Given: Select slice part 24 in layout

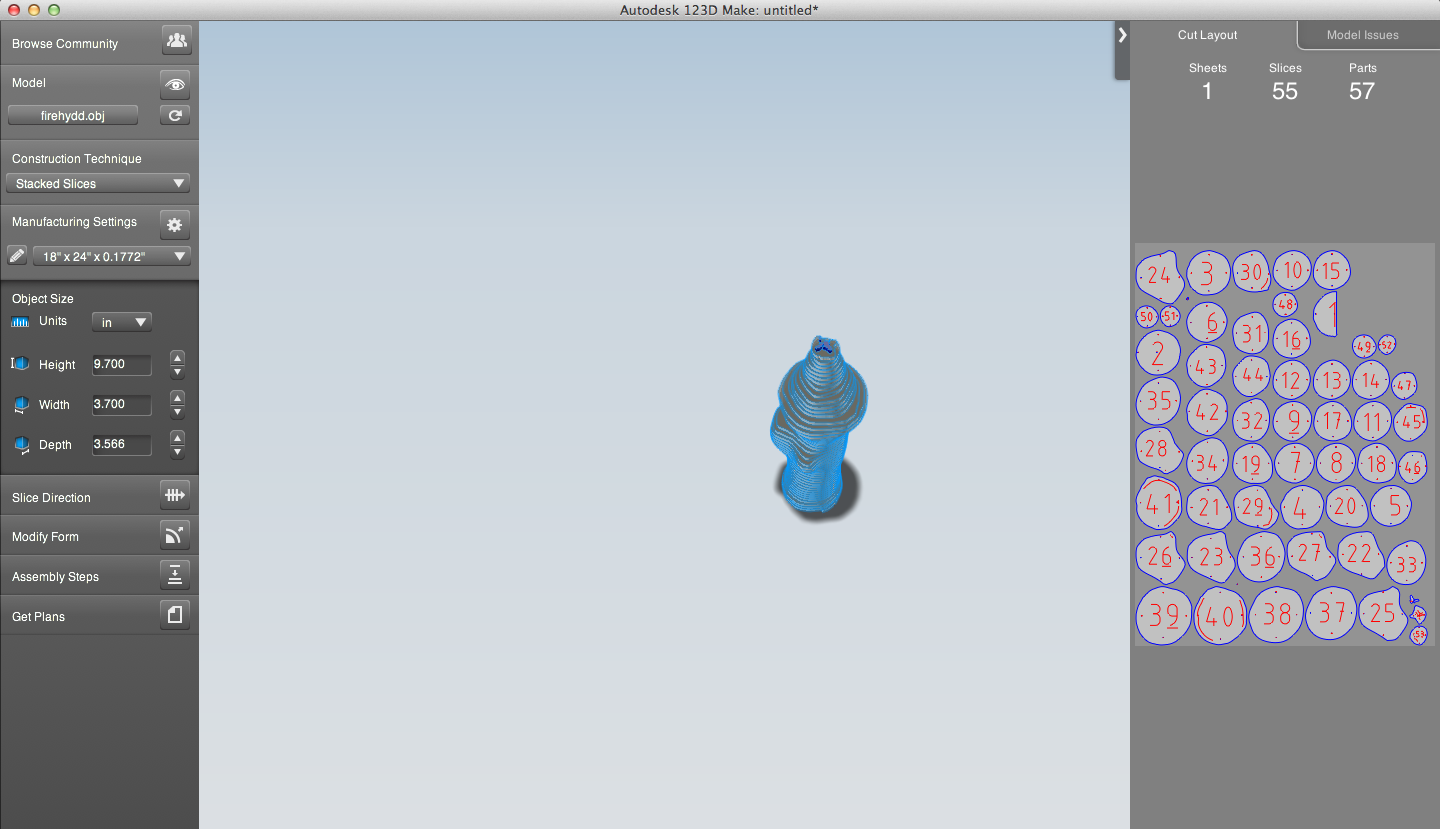Looking at the screenshot, I should 1159,275.
